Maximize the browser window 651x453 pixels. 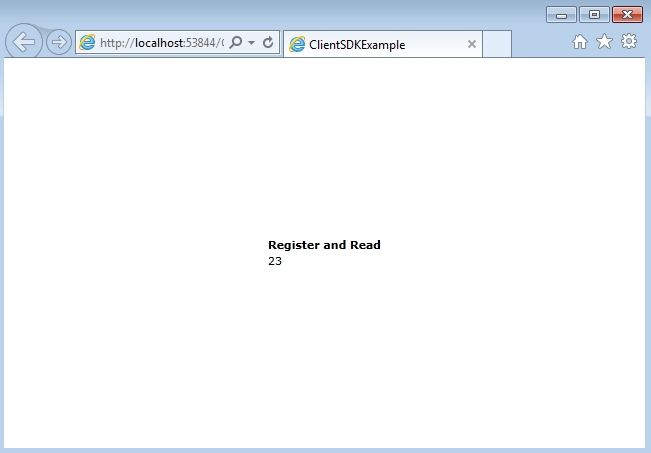[x=595, y=15]
